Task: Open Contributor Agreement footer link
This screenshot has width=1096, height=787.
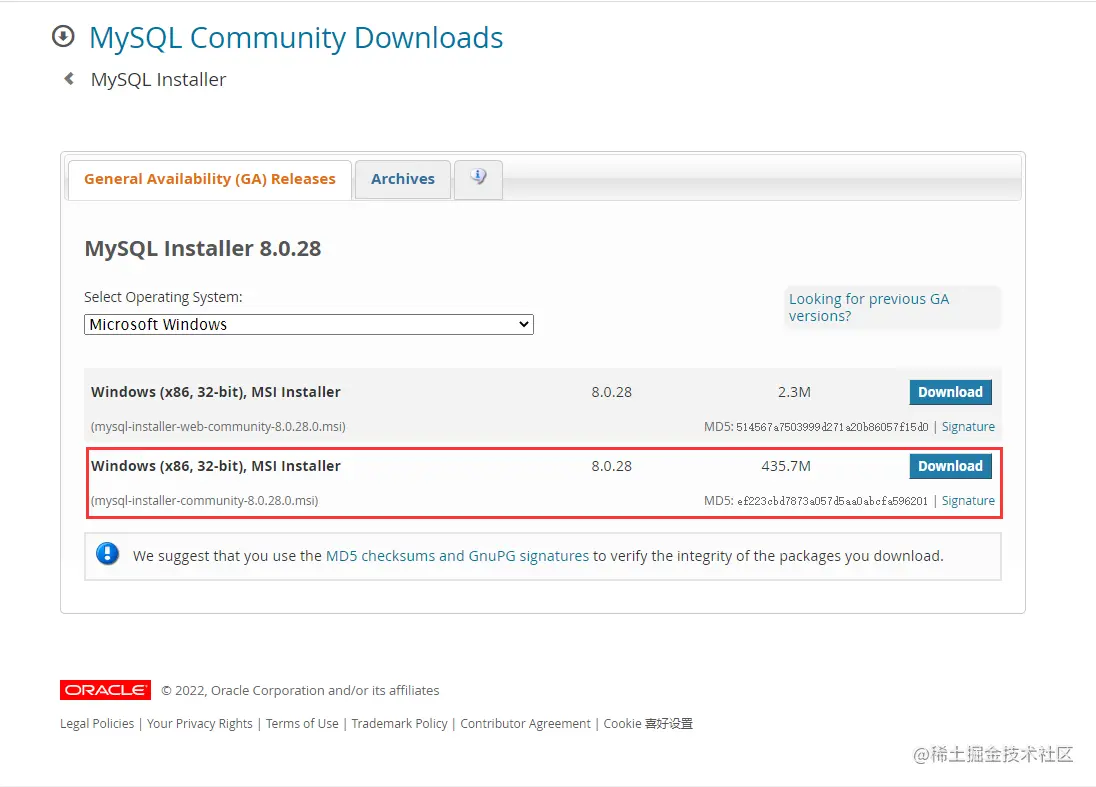Action: click(525, 723)
